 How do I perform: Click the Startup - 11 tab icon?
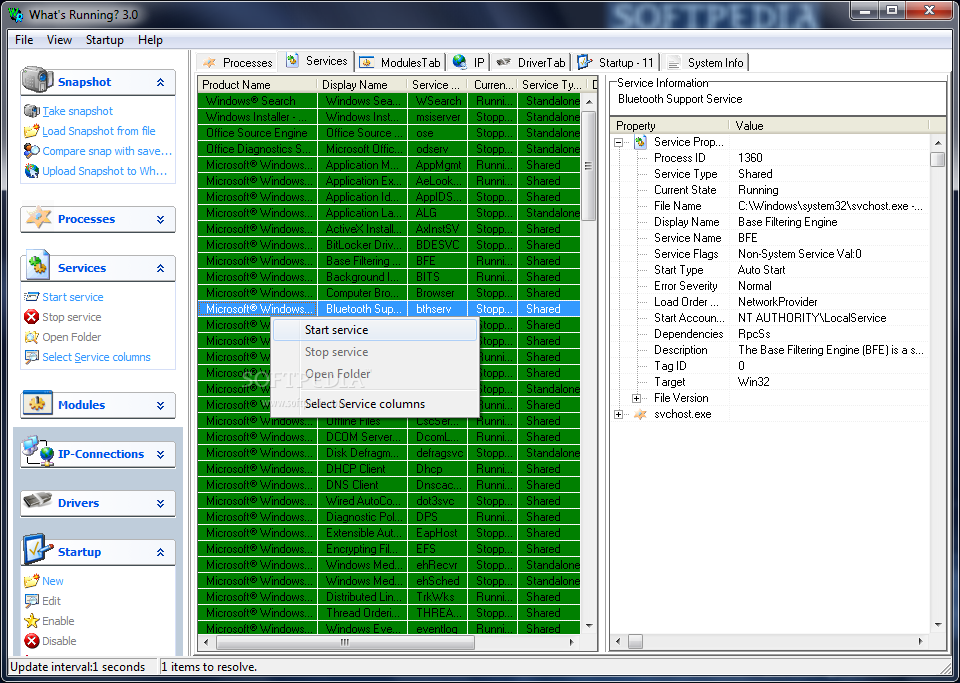coord(585,61)
